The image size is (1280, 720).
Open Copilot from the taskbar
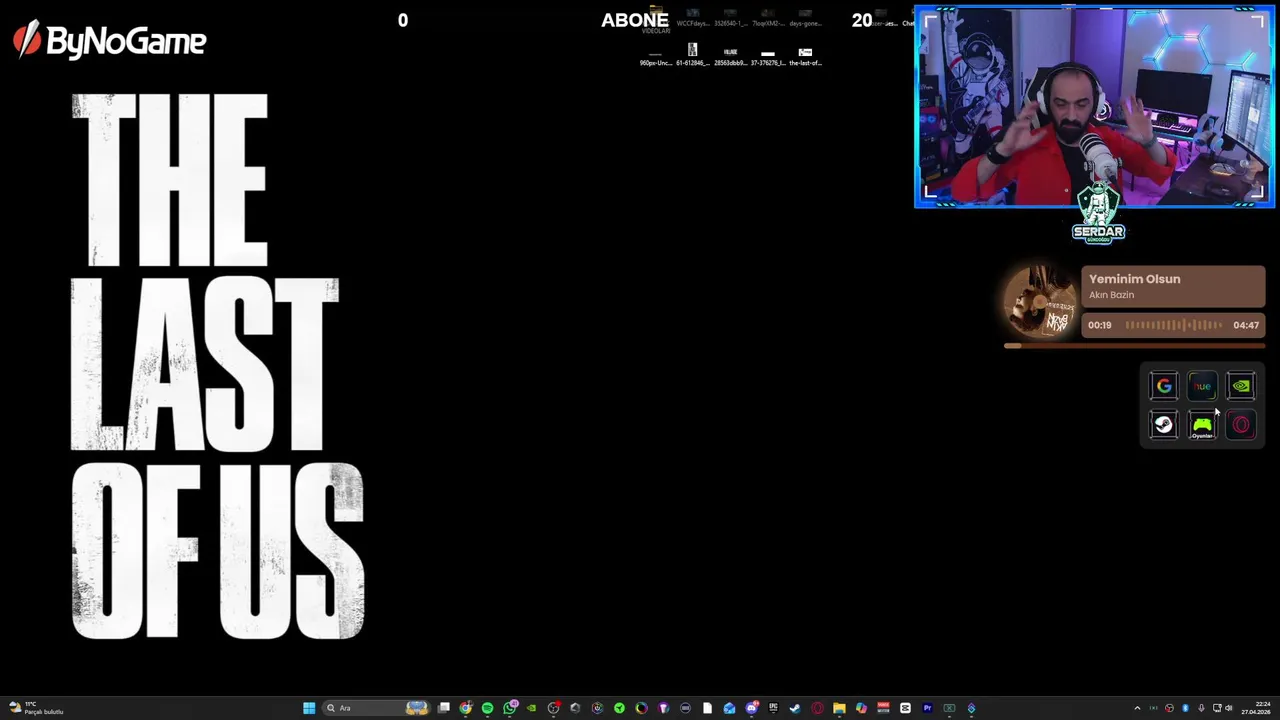(861, 708)
